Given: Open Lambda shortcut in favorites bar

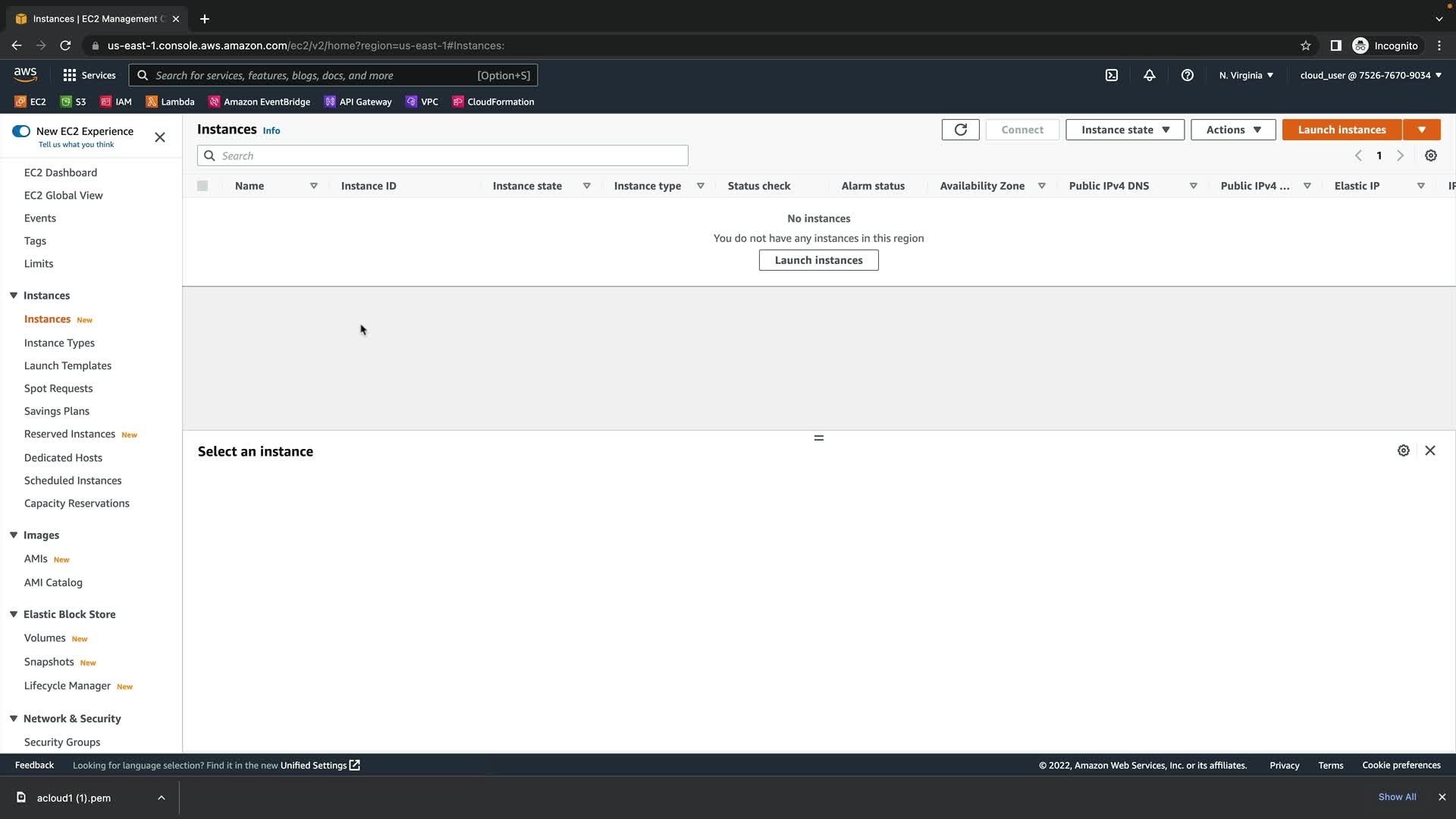Looking at the screenshot, I should coord(170,102).
